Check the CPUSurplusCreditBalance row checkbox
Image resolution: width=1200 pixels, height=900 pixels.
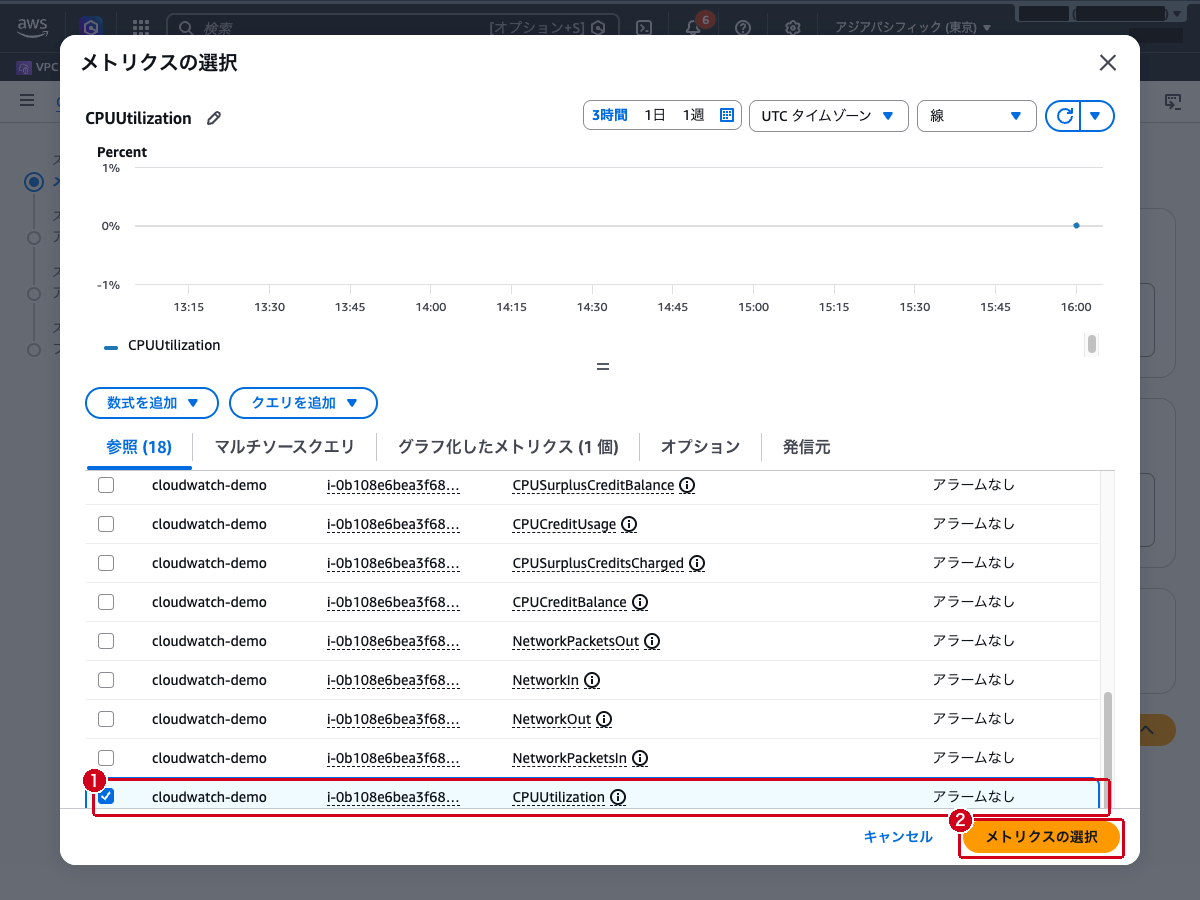click(x=106, y=485)
